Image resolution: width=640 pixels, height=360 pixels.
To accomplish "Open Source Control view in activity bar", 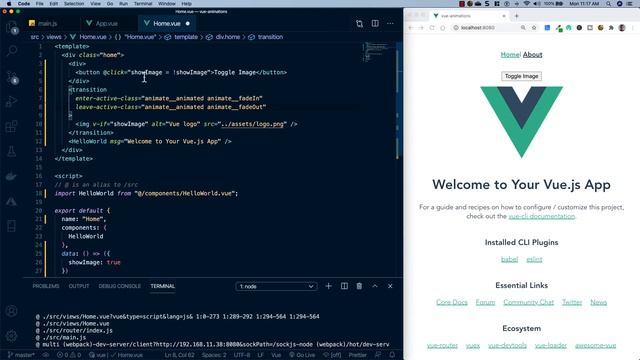I will [12, 77].
